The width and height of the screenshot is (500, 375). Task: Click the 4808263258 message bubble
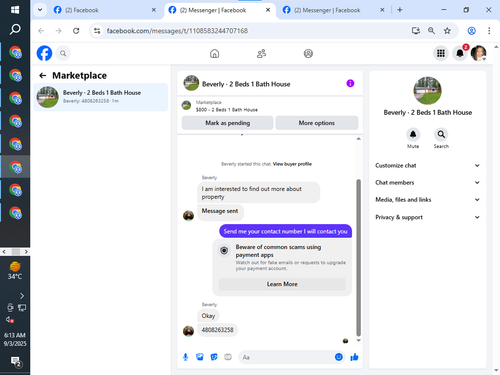point(217,330)
